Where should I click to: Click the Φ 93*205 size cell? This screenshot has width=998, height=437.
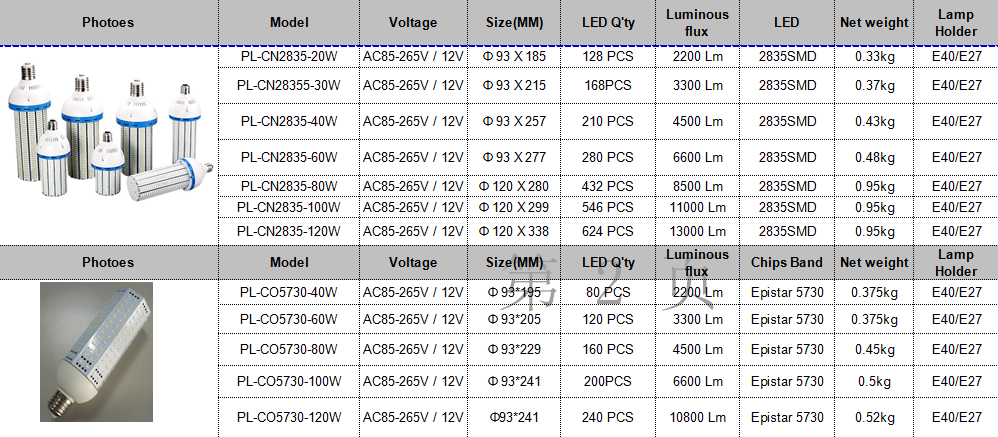click(x=514, y=319)
